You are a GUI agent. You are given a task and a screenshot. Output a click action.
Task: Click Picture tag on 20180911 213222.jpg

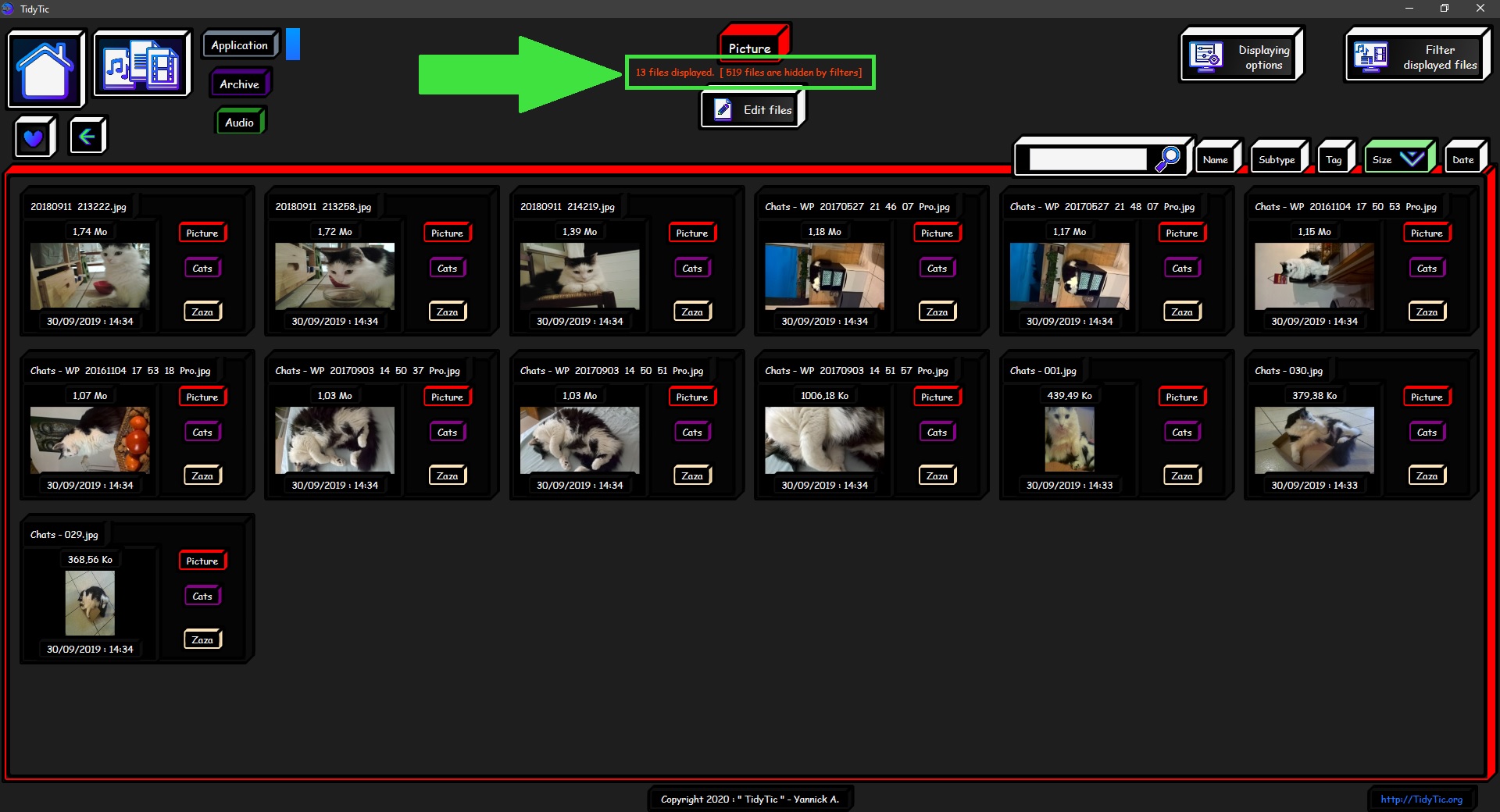[x=202, y=233]
